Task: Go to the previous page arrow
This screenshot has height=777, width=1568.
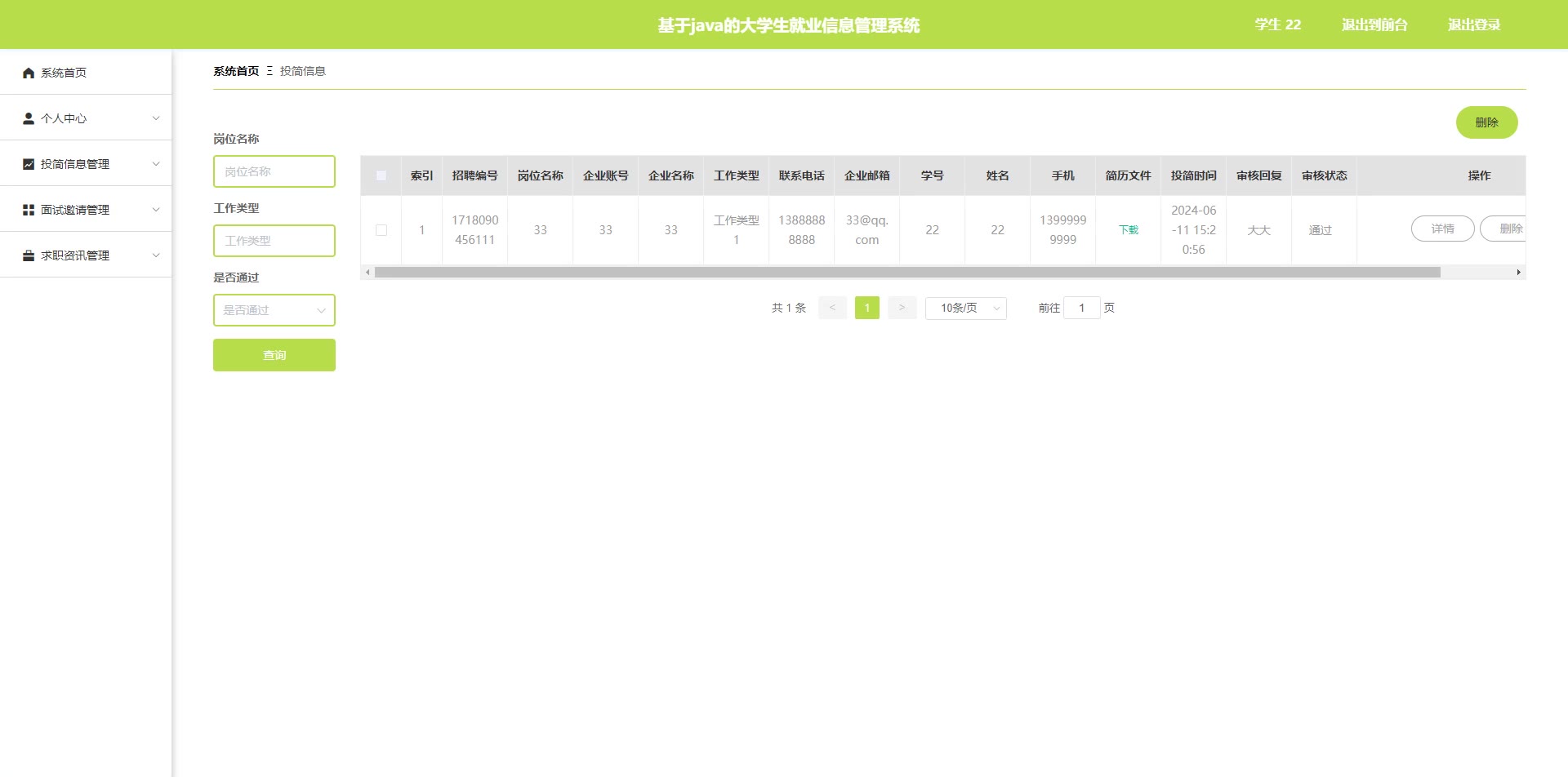Action: 832,308
